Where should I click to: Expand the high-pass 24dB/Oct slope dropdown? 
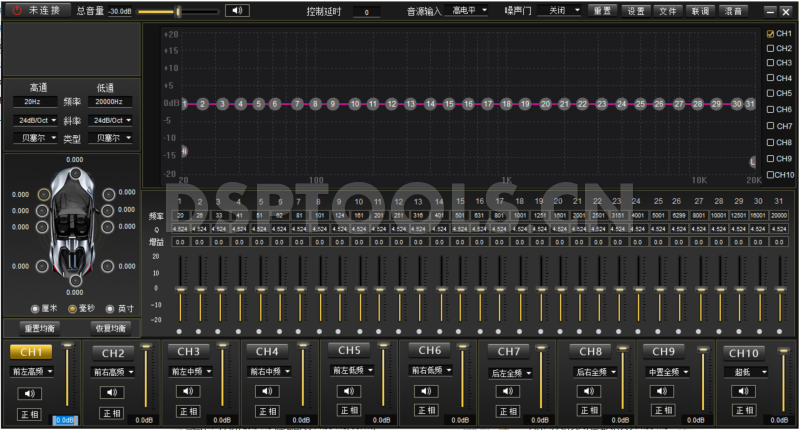(x=37, y=120)
